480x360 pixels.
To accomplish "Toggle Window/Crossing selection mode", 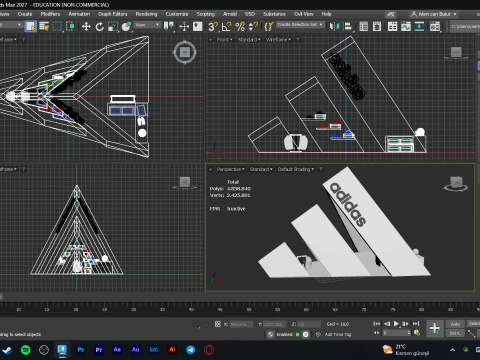I will (x=70, y=26).
